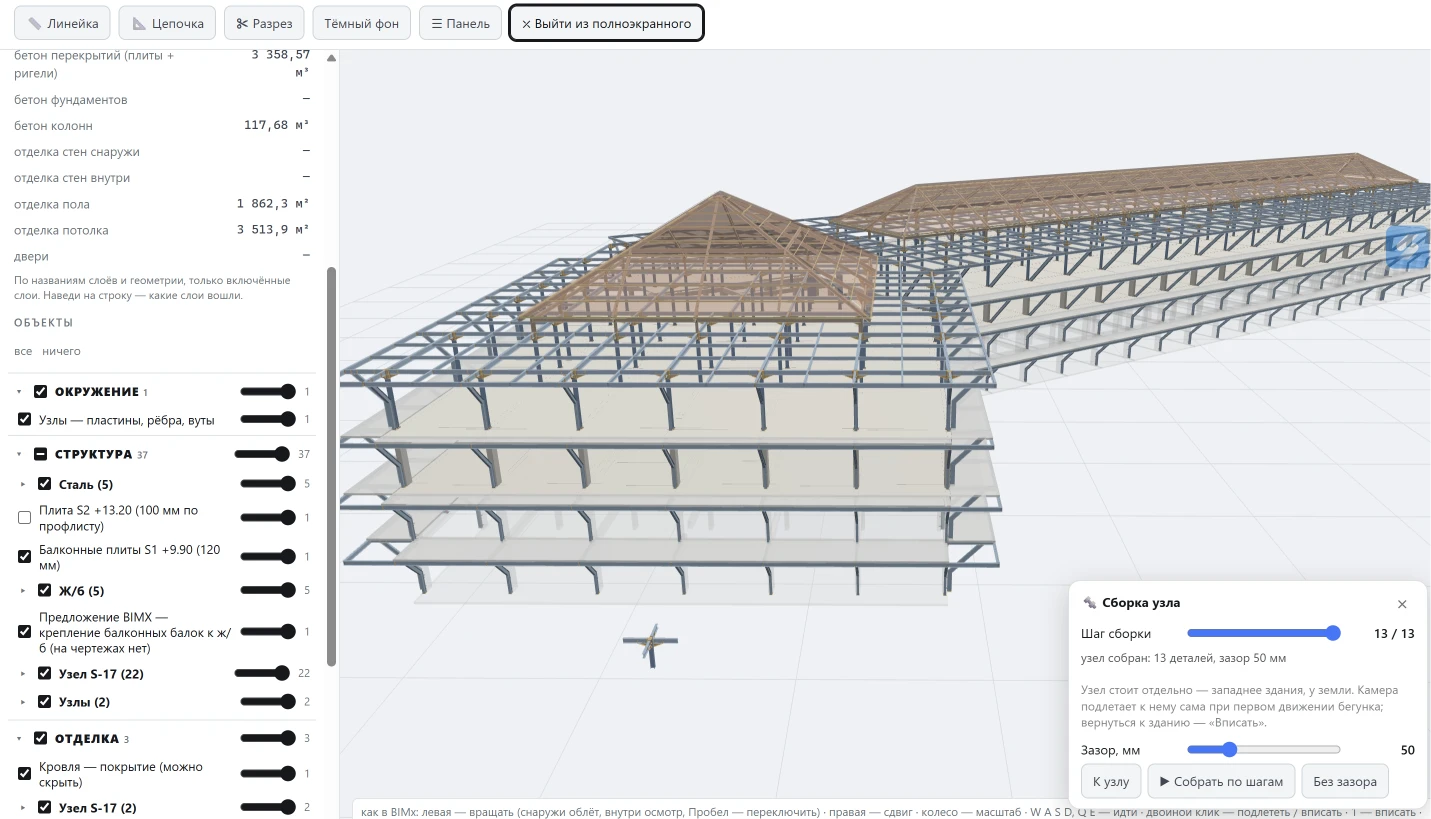Uncheck the Сталь (5) group
1431x819 pixels.
tap(45, 484)
